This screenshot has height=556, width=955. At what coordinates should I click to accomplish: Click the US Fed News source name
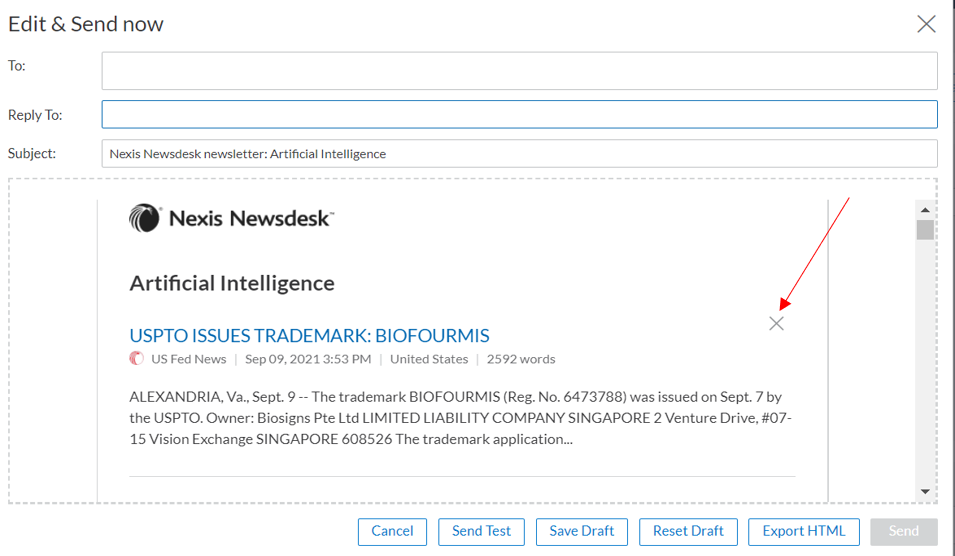(189, 359)
